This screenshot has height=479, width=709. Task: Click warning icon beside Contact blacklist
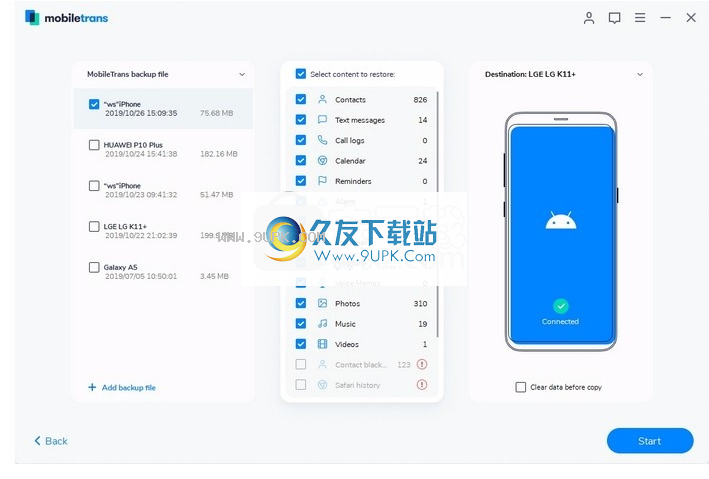pos(421,364)
